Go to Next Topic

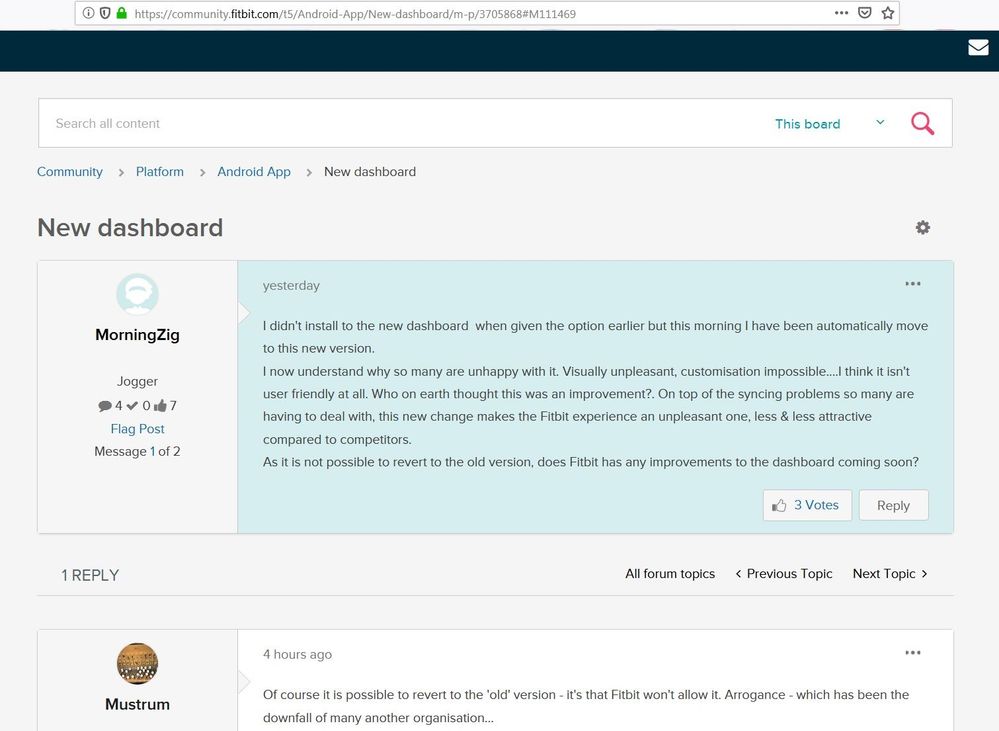pyautogui.click(x=890, y=574)
